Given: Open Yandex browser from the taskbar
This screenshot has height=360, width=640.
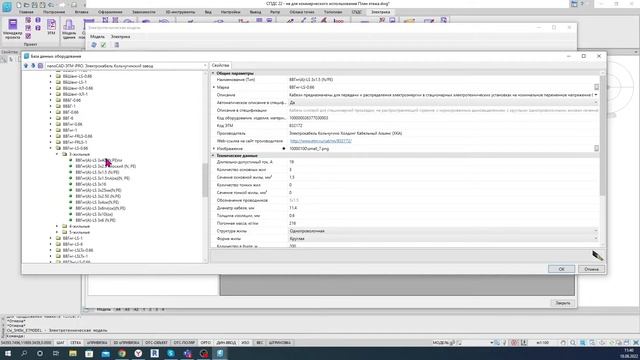Looking at the screenshot, I should (x=138, y=353).
